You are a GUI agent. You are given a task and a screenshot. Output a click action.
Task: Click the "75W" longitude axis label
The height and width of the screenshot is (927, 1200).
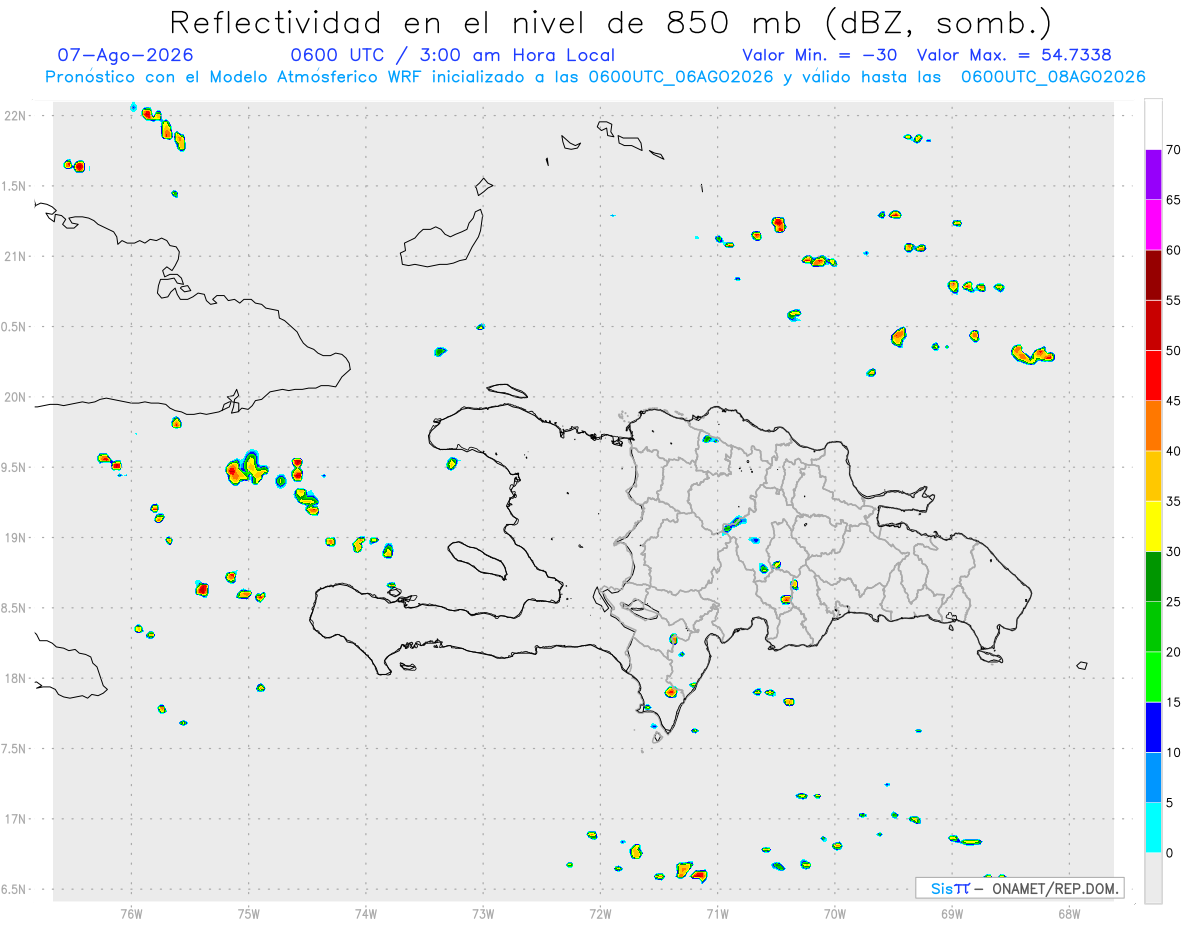[249, 913]
